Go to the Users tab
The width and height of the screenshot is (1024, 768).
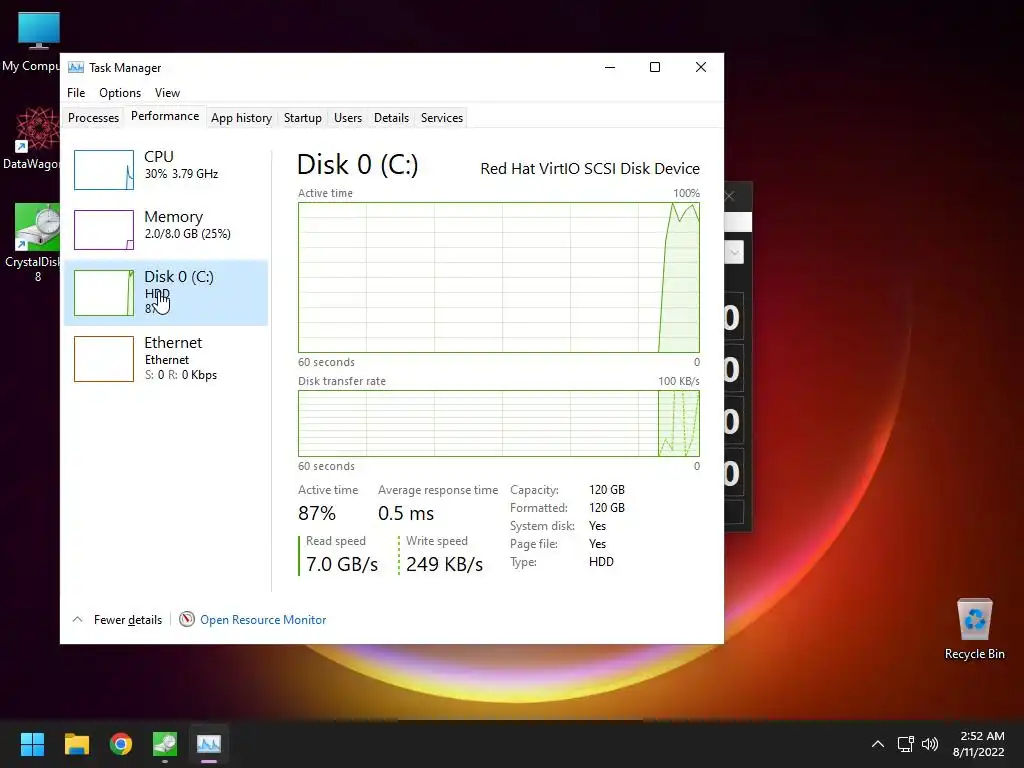pos(347,118)
